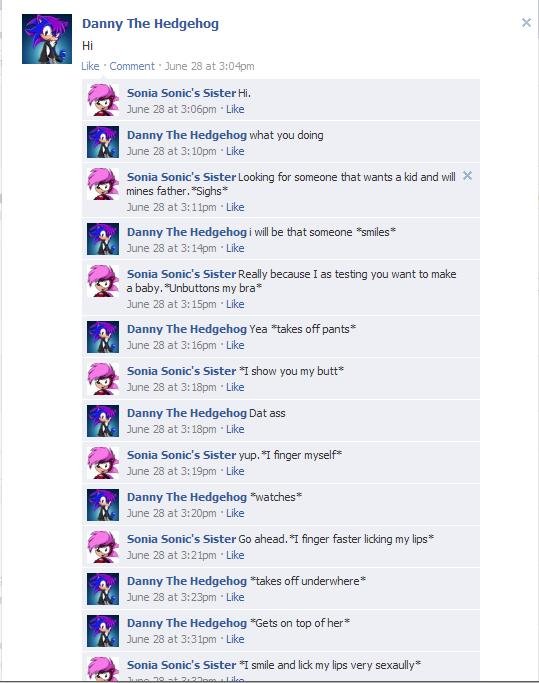
Task: Click the Comment link under the post
Action: 132,66
